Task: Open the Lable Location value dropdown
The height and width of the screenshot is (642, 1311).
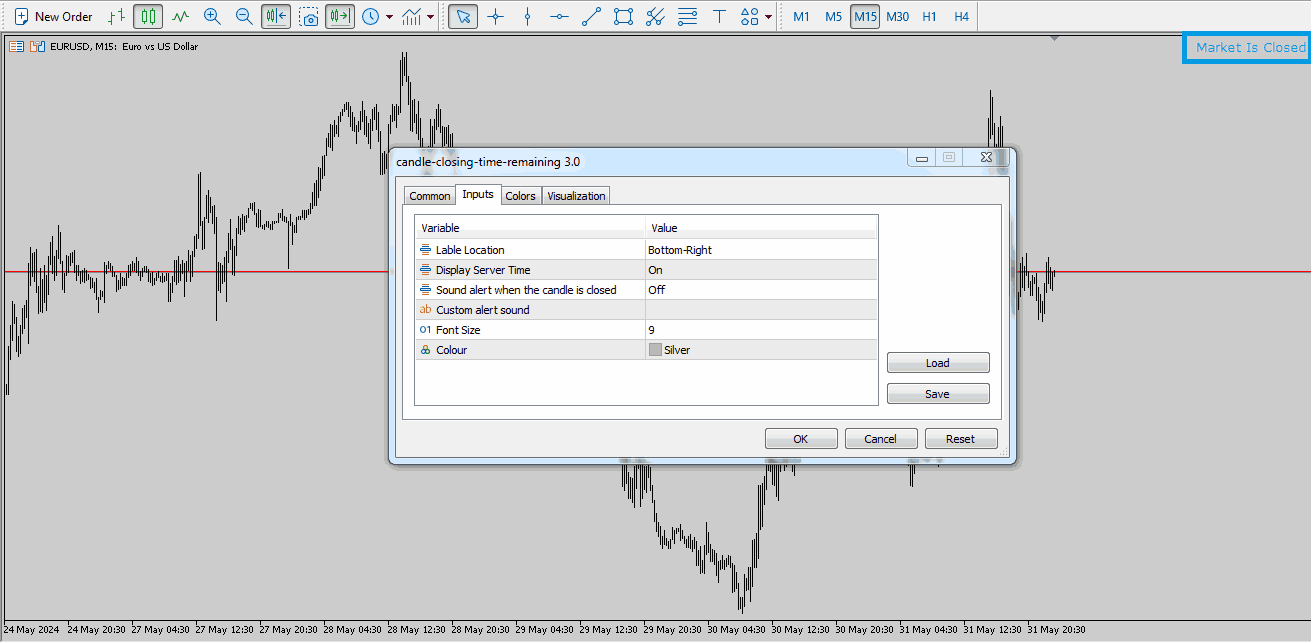Action: point(760,250)
